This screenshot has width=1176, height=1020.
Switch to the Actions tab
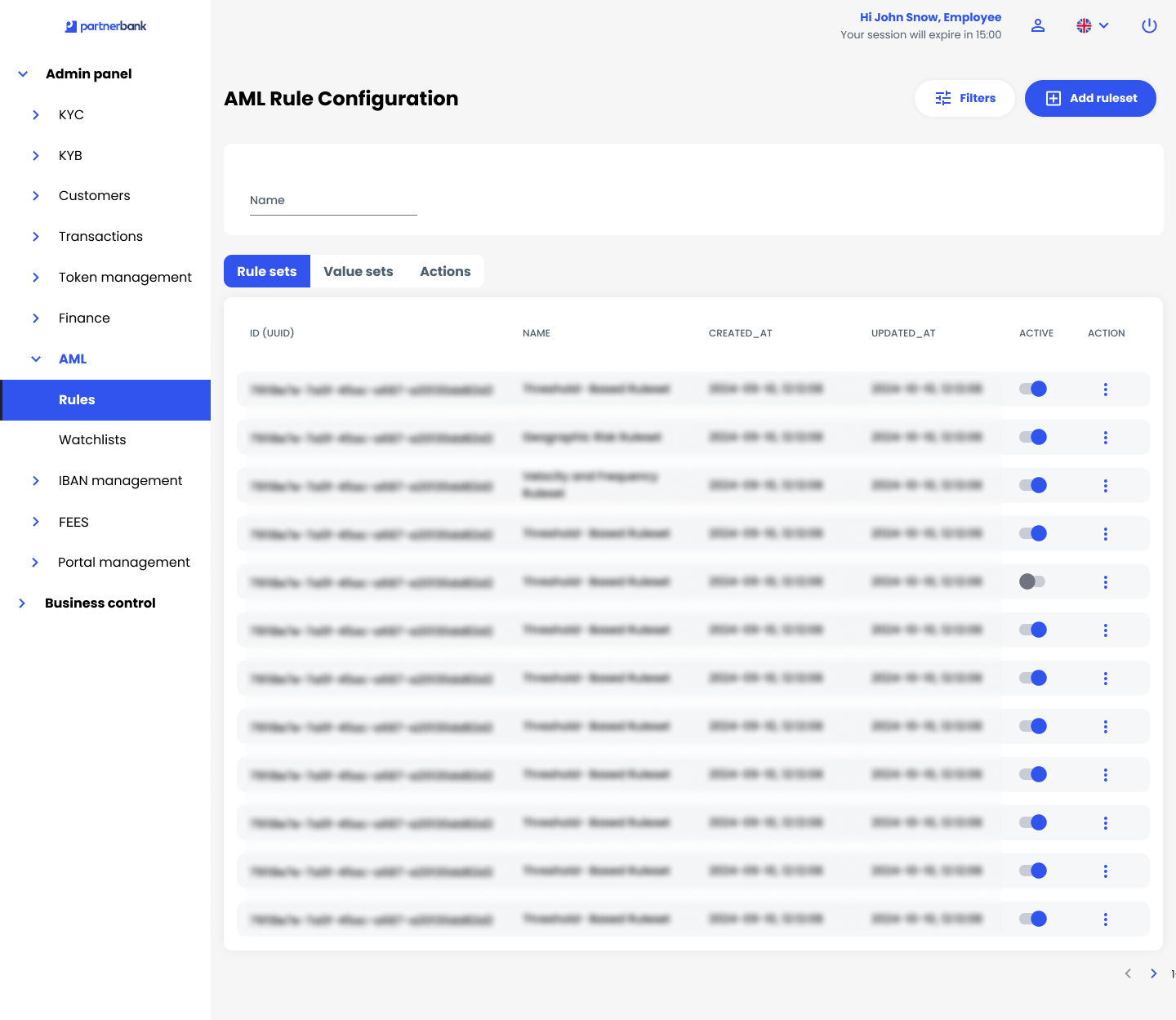445,271
